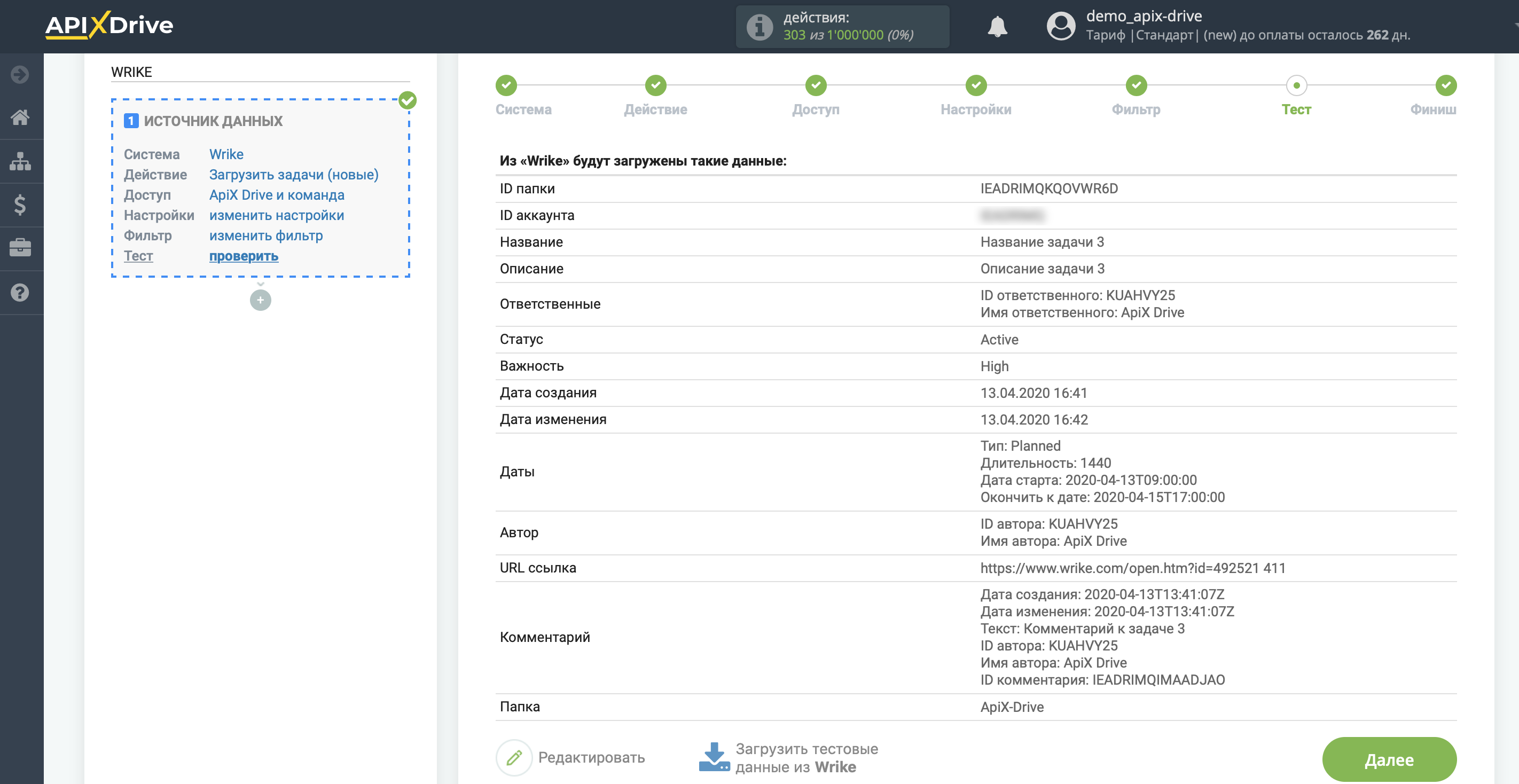Open connections sitemap sidebar icon
1519x784 pixels.
20,161
